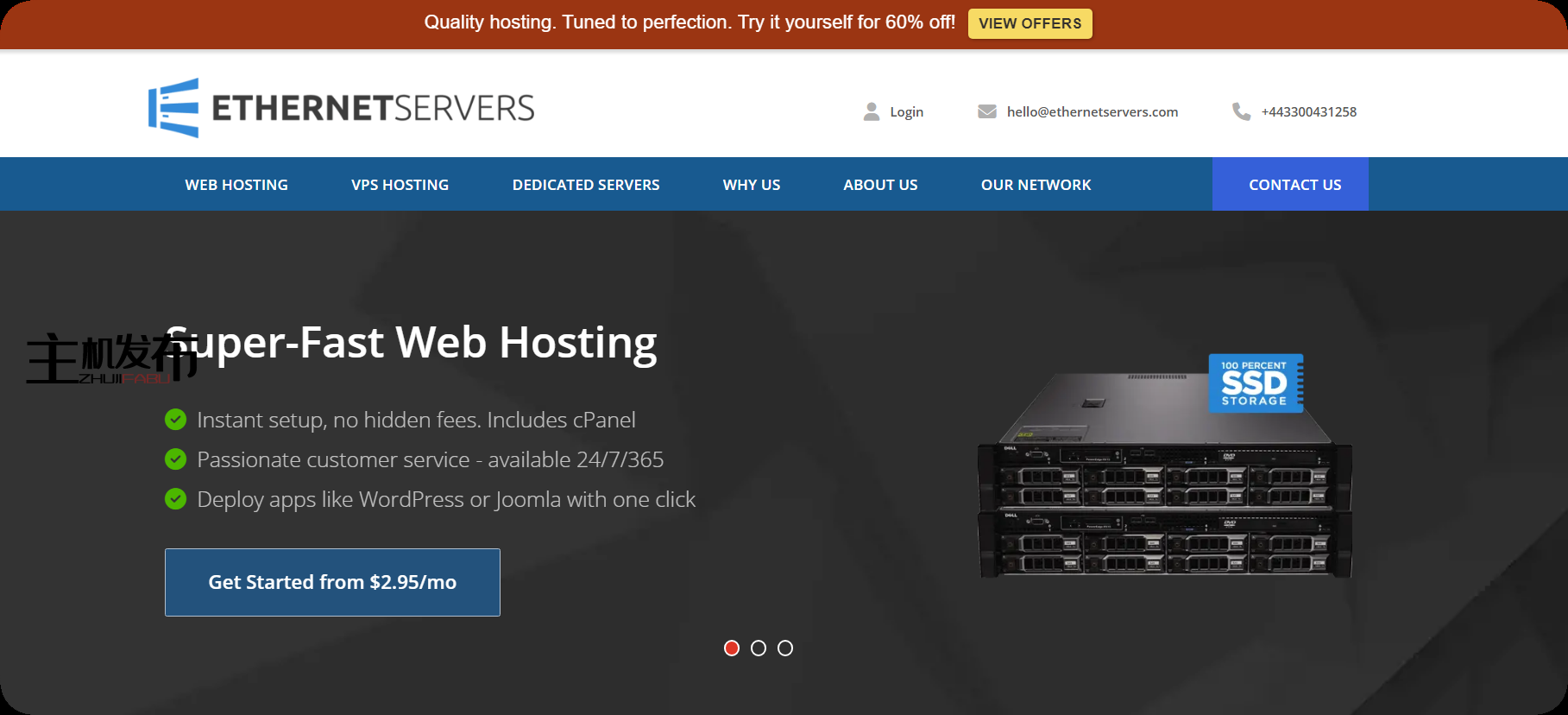Click the View Offers button in banner
This screenshot has width=1568, height=715.
(1030, 23)
